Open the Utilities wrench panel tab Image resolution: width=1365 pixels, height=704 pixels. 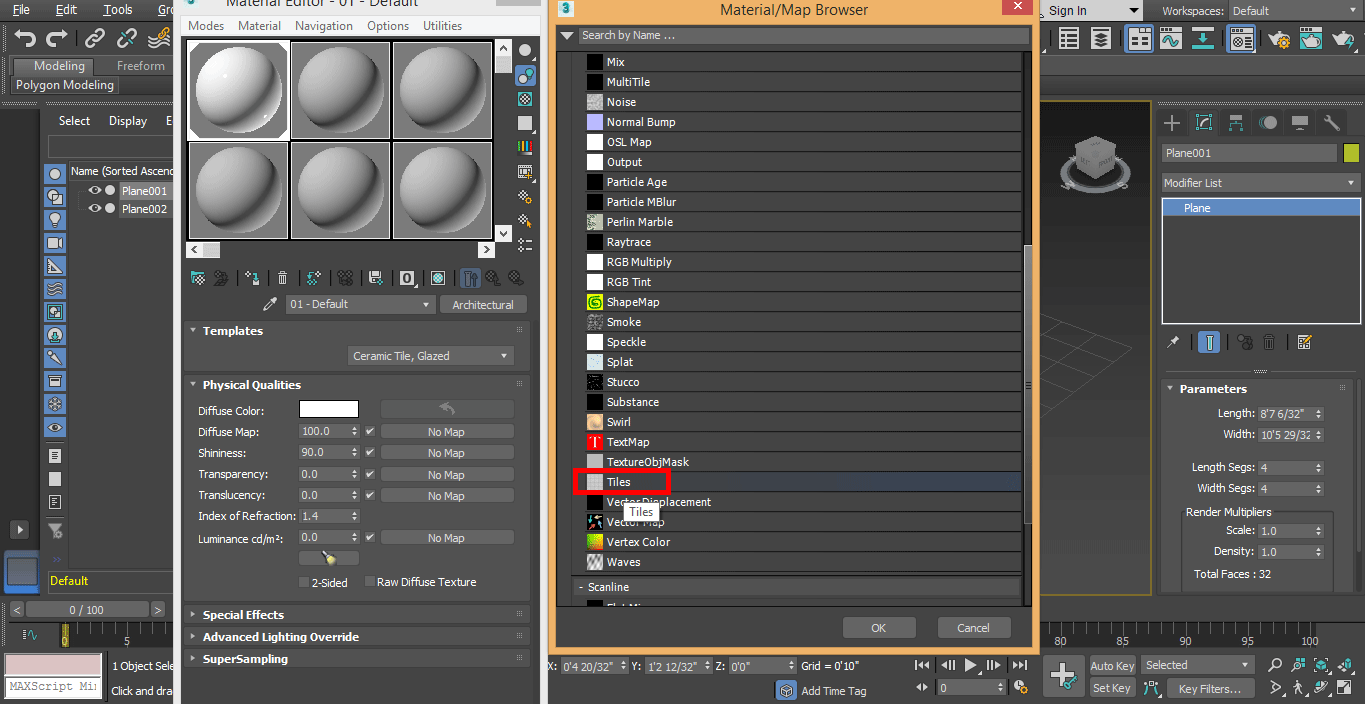pyautogui.click(x=1332, y=123)
